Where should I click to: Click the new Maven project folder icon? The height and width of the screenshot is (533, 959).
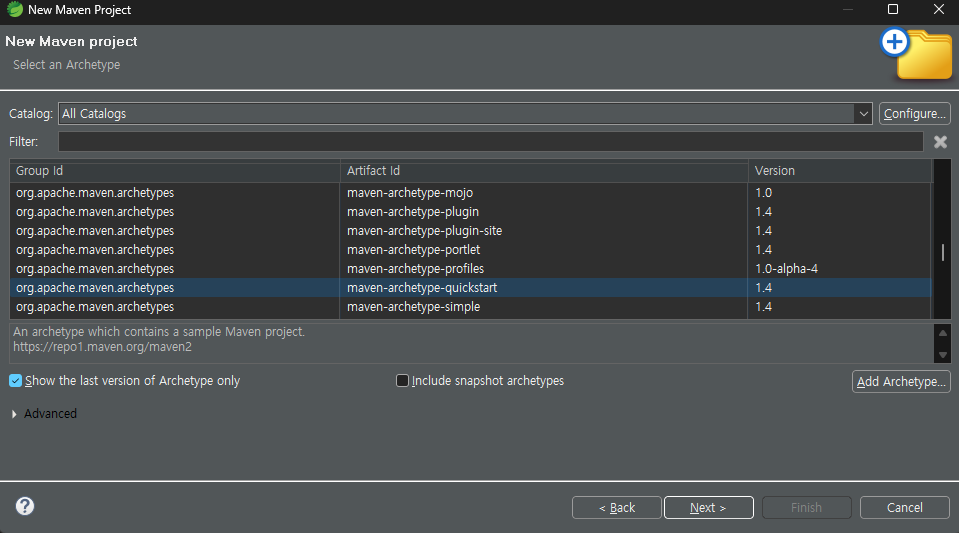point(916,54)
